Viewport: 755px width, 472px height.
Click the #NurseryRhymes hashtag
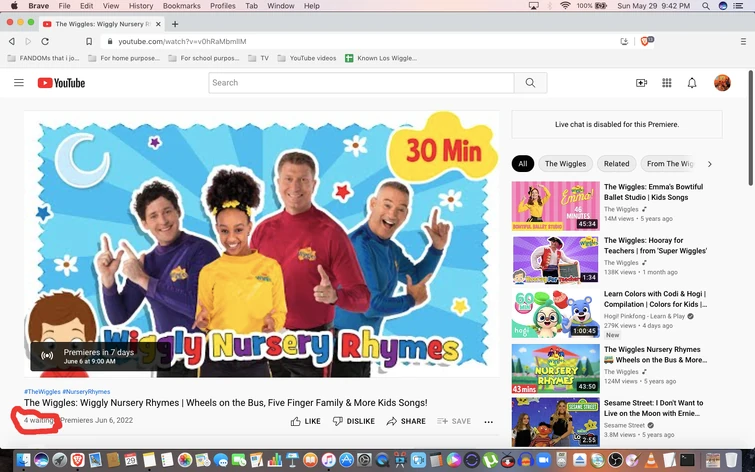pyautogui.click(x=86, y=392)
